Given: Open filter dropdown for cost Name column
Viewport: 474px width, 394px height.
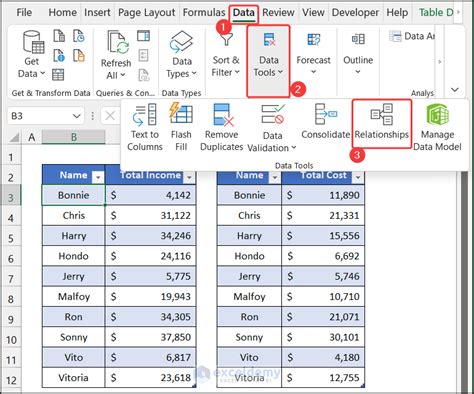Looking at the screenshot, I should 275,177.
